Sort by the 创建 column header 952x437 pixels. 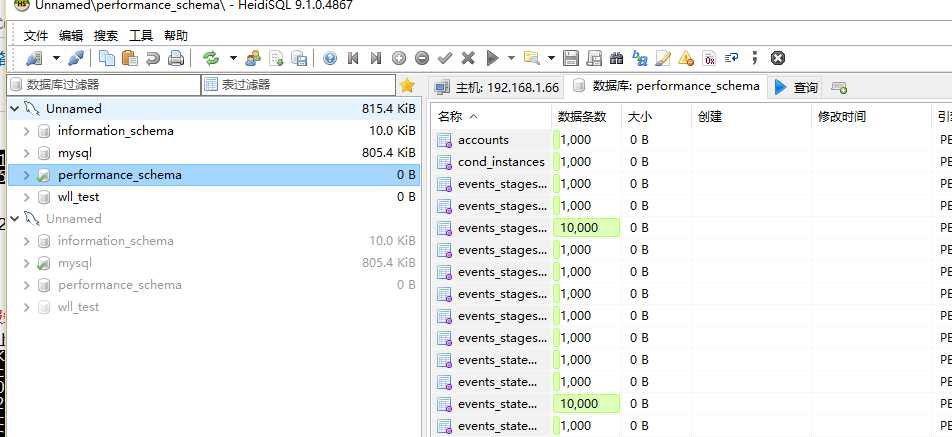[x=752, y=117]
